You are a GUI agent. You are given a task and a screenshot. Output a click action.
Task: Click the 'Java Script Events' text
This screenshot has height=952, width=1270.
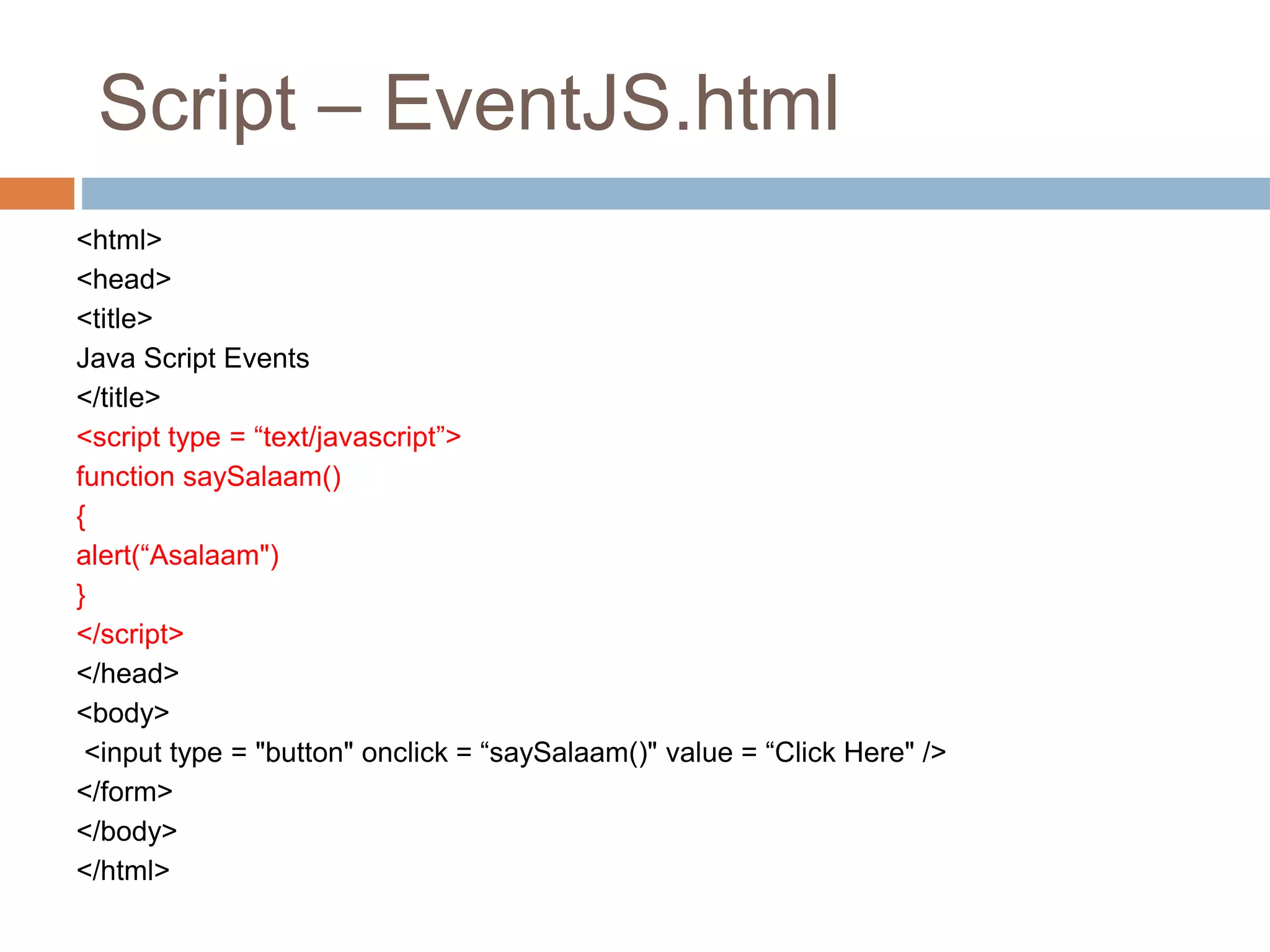coord(192,358)
